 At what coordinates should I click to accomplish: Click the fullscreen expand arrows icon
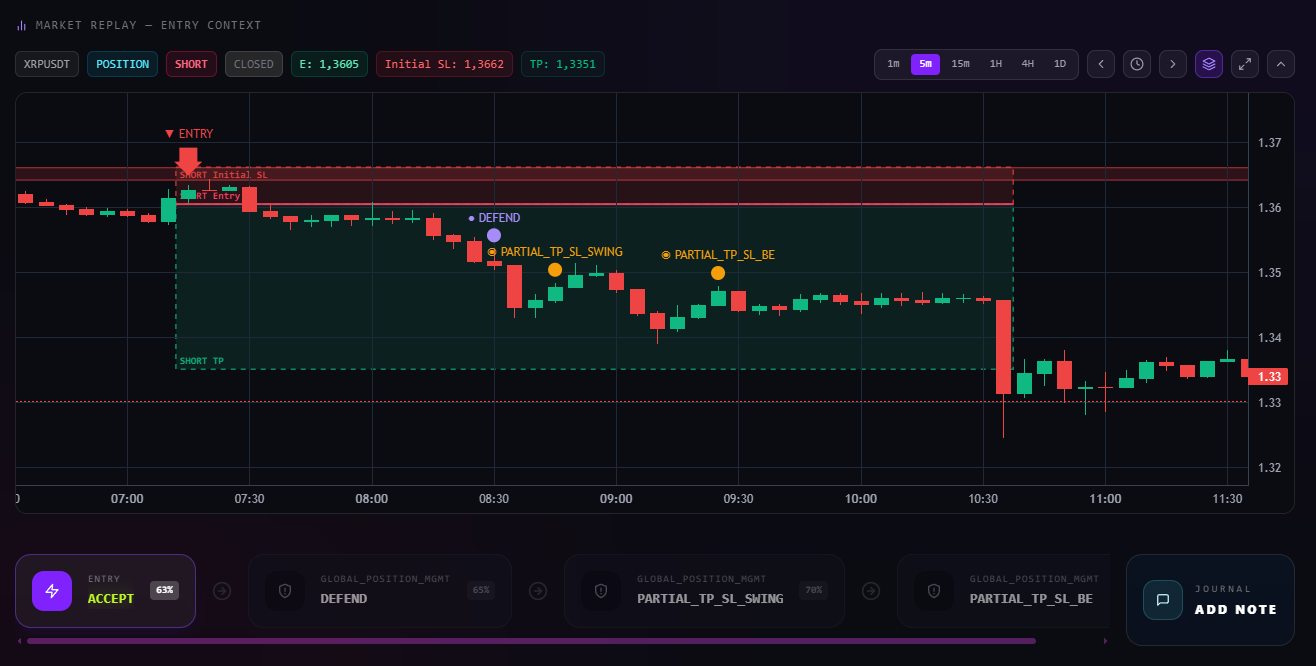click(x=1244, y=64)
